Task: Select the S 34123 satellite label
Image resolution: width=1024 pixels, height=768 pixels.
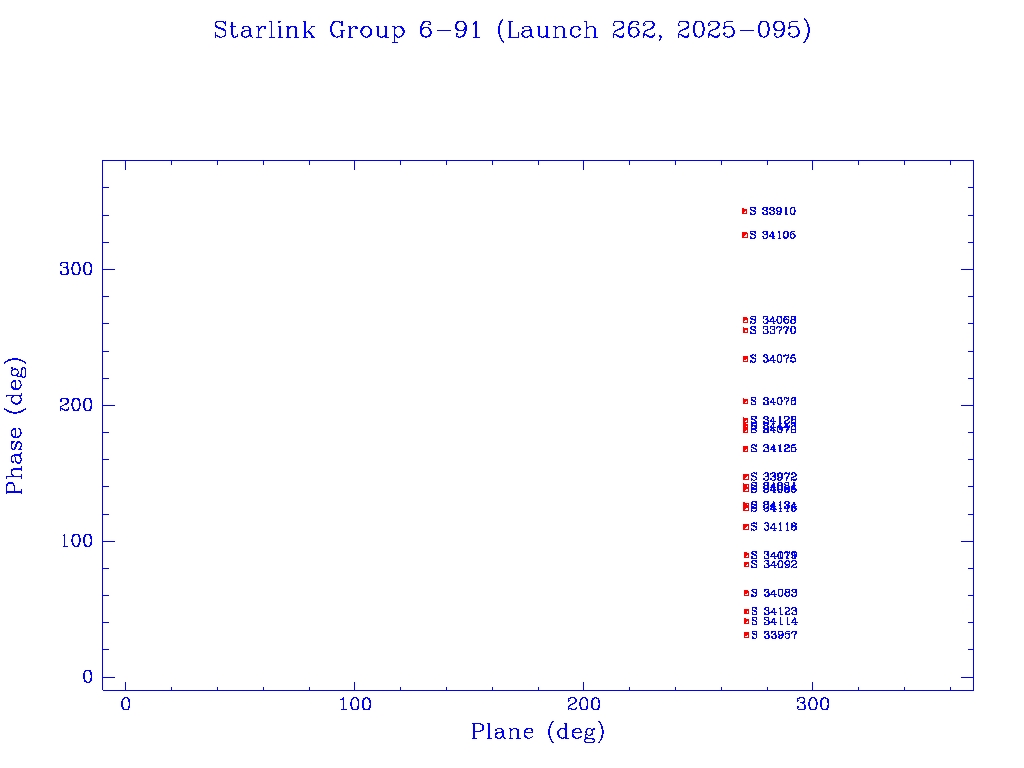Action: tap(774, 612)
